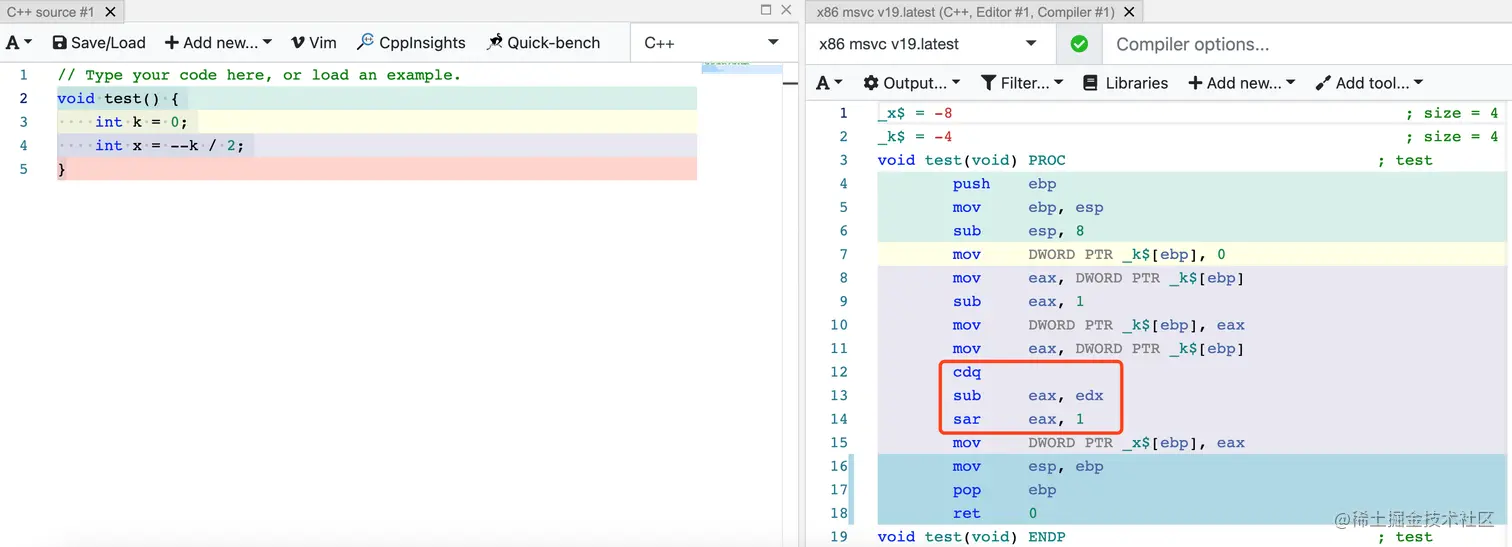The width and height of the screenshot is (1512, 547).
Task: Open the compiler pane Add new dropdown
Action: 1241,83
